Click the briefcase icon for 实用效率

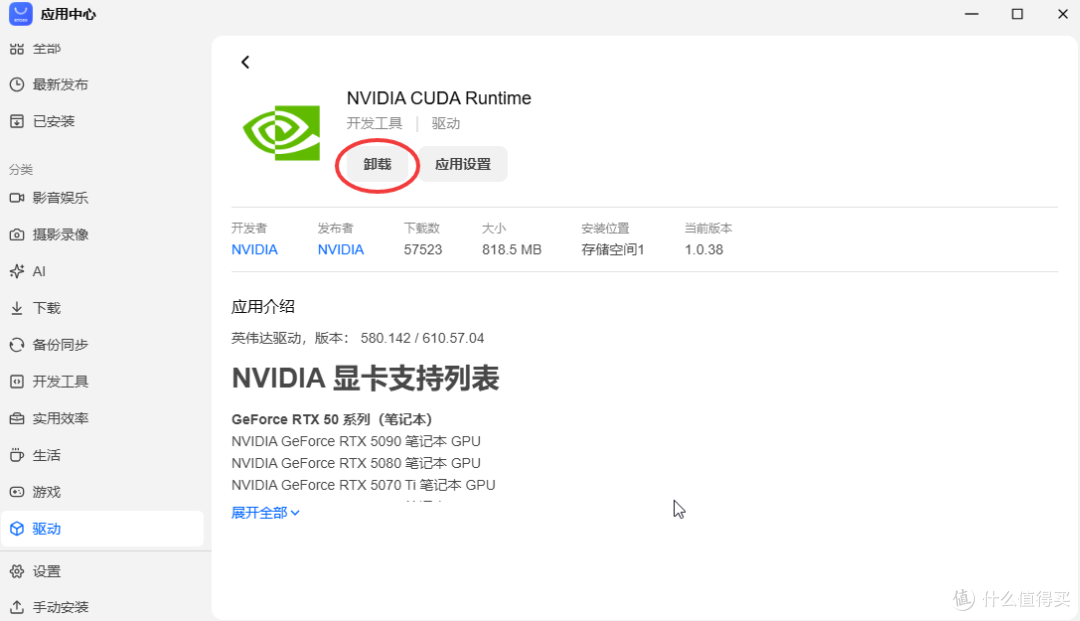coord(17,419)
